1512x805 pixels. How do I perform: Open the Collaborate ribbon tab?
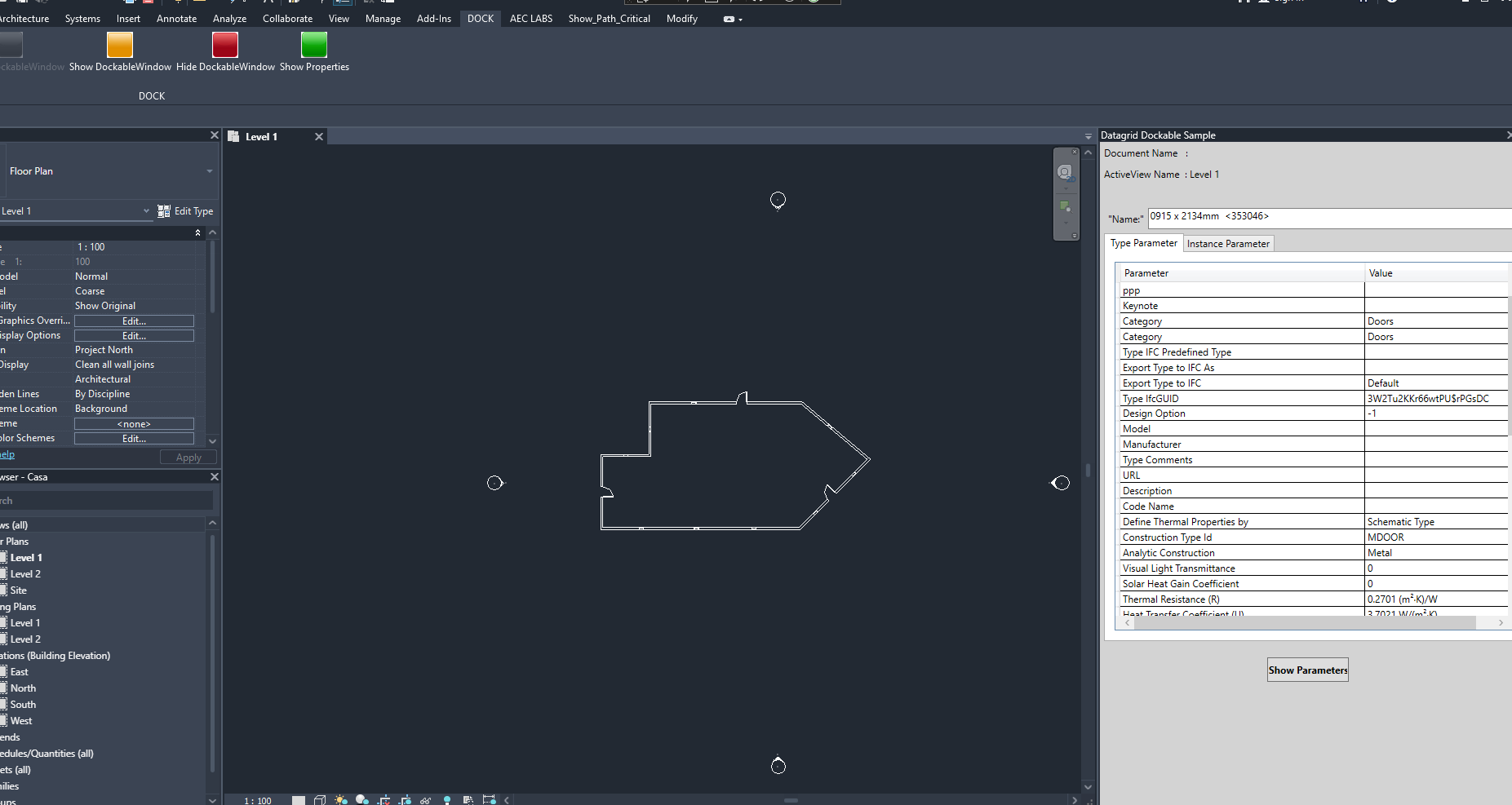pyautogui.click(x=287, y=19)
